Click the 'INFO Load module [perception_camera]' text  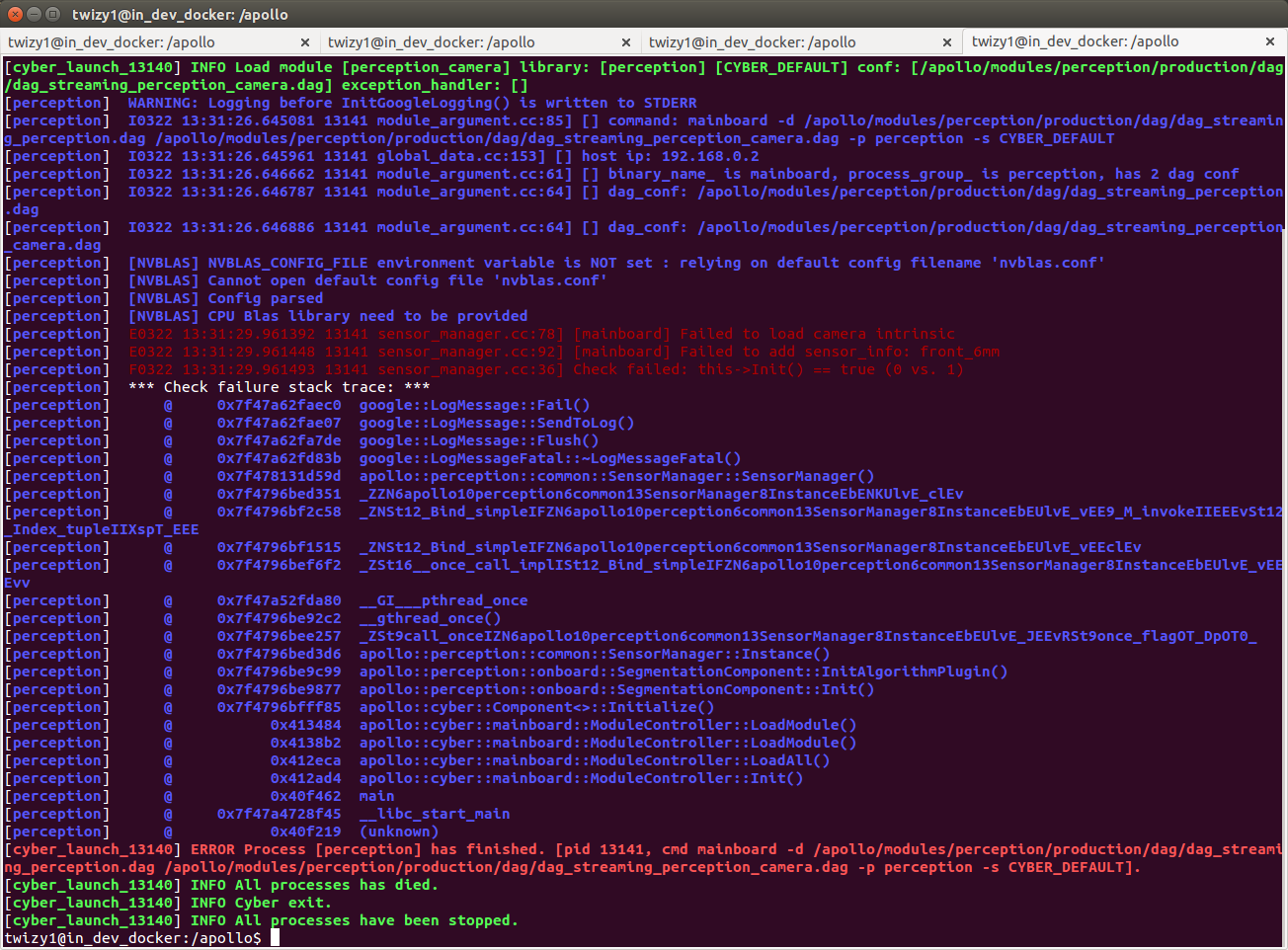(x=351, y=67)
